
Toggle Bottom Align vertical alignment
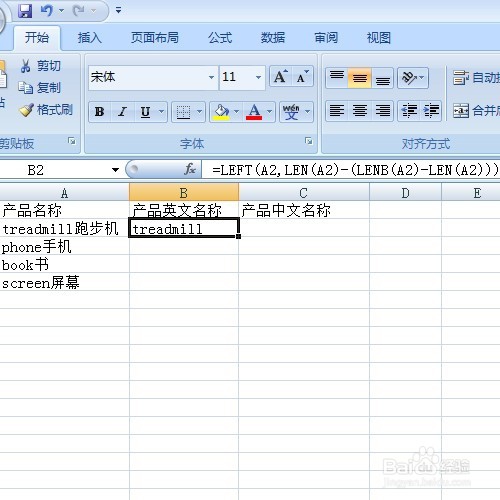[382, 78]
